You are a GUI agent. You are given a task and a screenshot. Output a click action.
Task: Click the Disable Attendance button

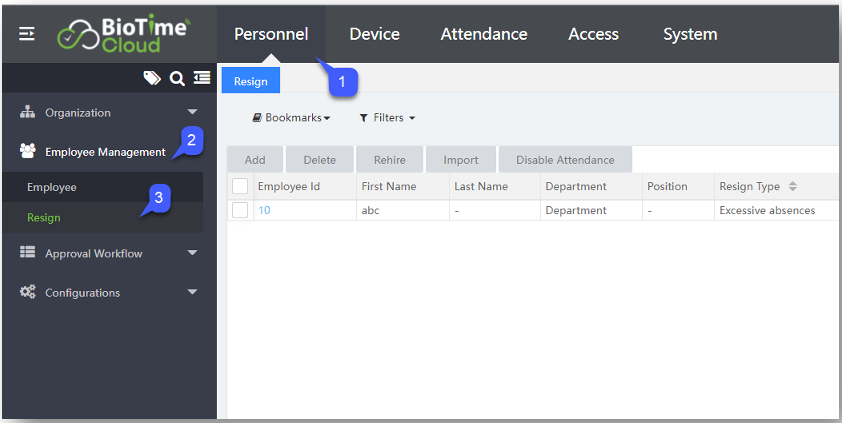[x=565, y=160]
